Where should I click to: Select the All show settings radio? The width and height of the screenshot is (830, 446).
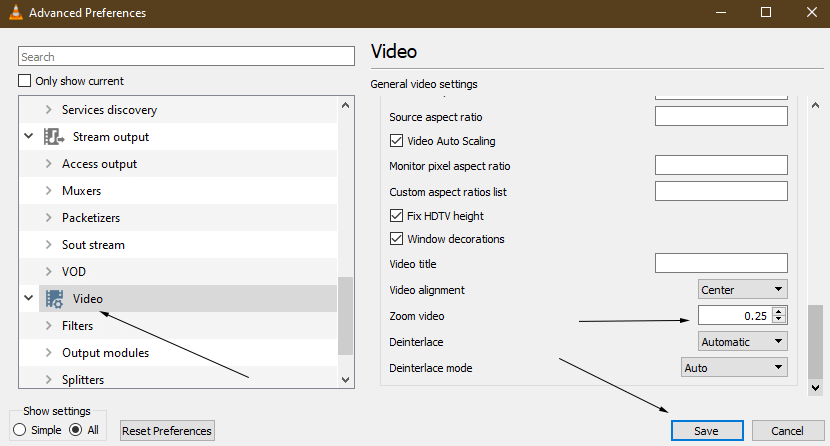(76, 430)
